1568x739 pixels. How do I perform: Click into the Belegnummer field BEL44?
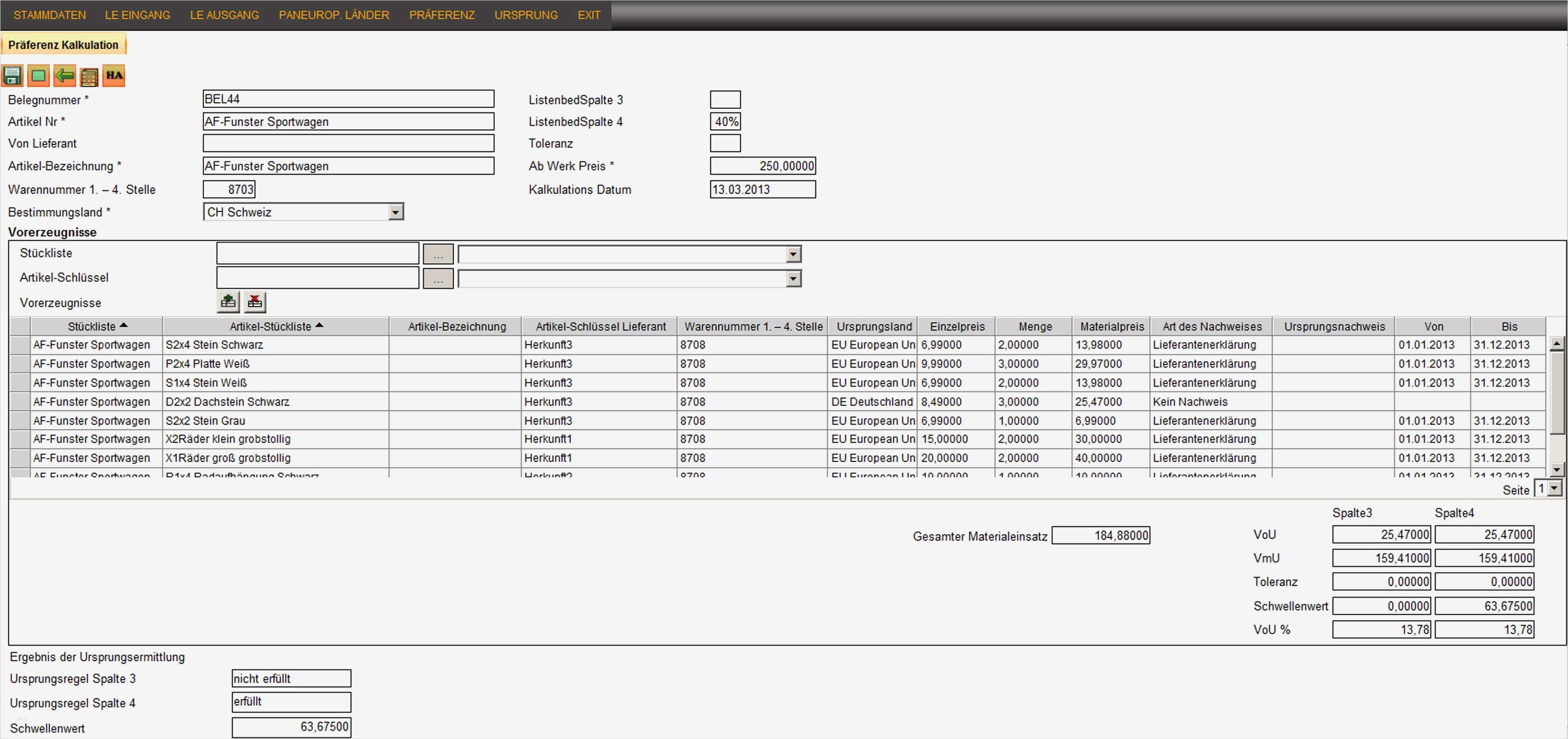click(347, 99)
